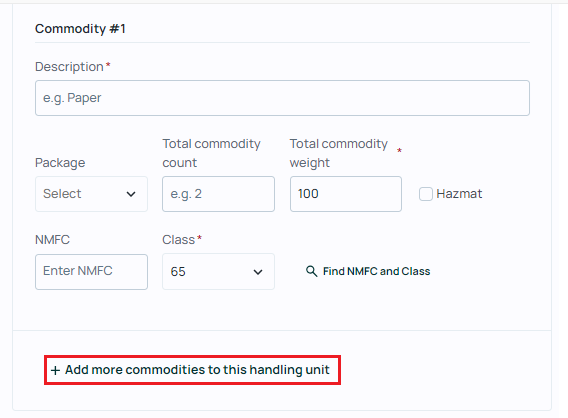Click the chevron arrow in Package dropdown
568x418 pixels.
coord(131,194)
